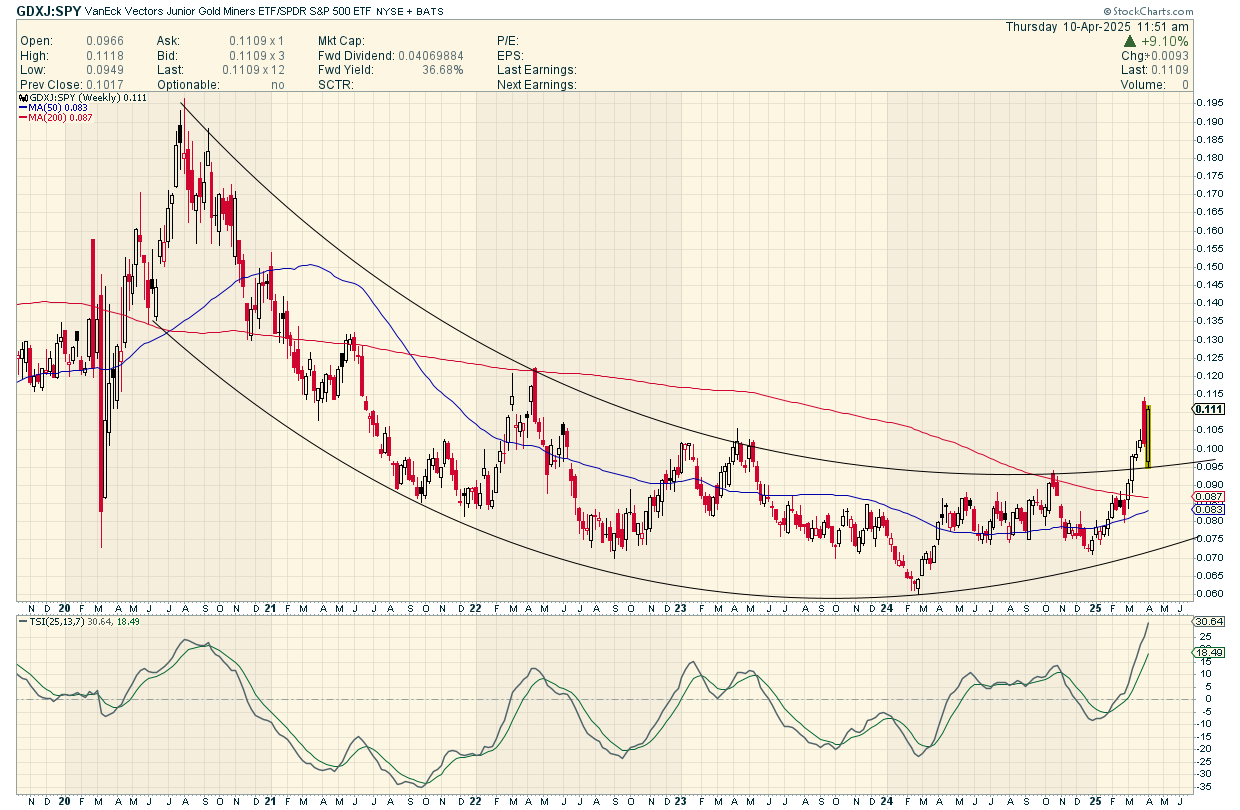Click the Mkt Cap label
Screen dimensions: 1240x810
[x=343, y=41]
